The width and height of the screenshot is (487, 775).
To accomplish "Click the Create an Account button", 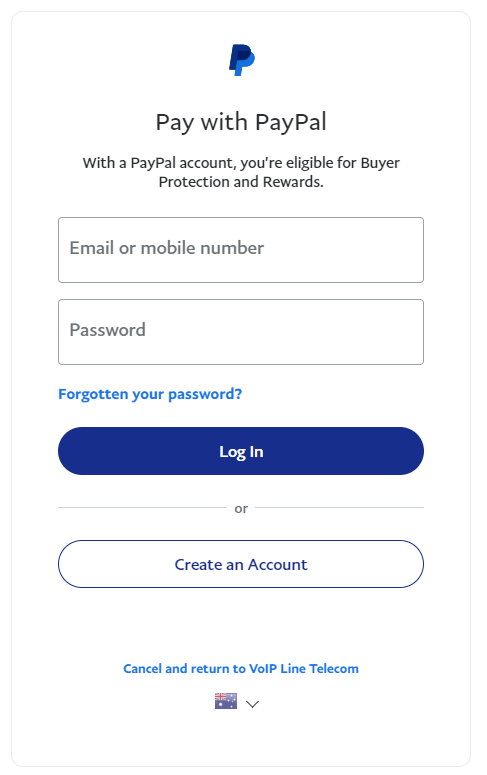I will (241, 564).
